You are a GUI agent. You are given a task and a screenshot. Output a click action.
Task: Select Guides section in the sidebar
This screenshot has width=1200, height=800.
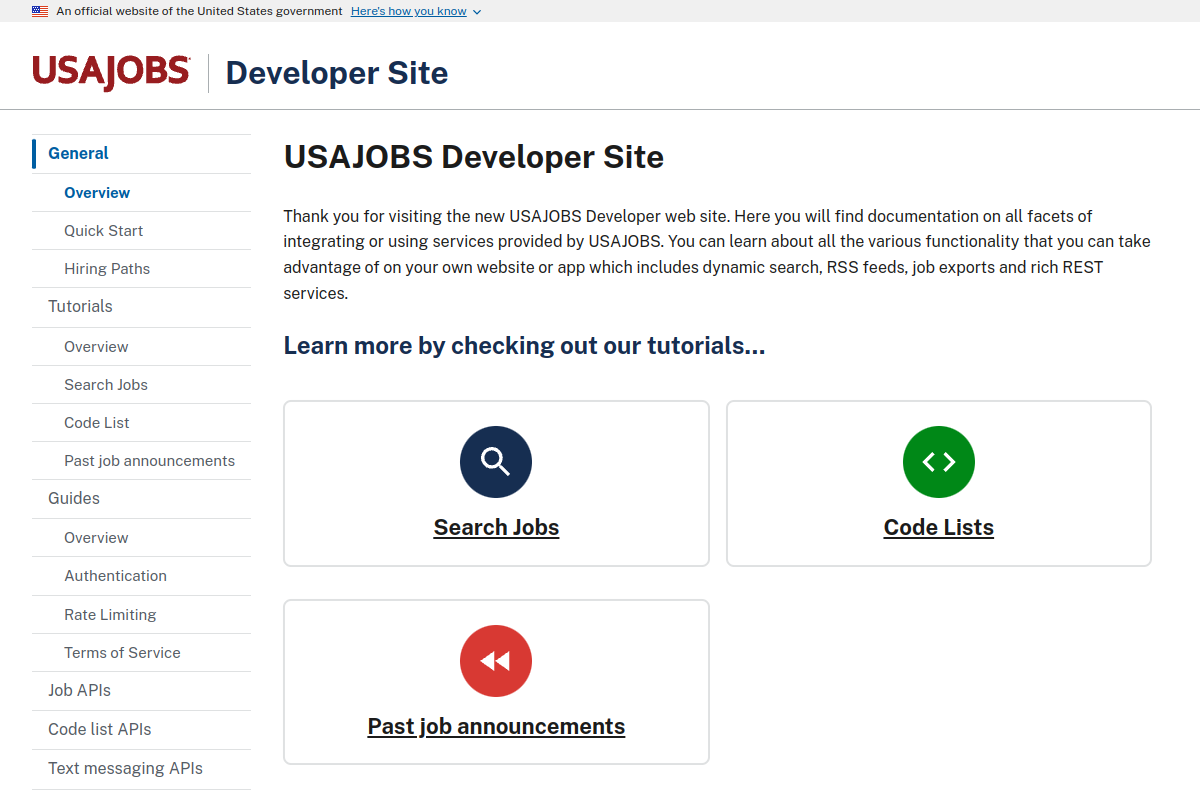click(141, 498)
